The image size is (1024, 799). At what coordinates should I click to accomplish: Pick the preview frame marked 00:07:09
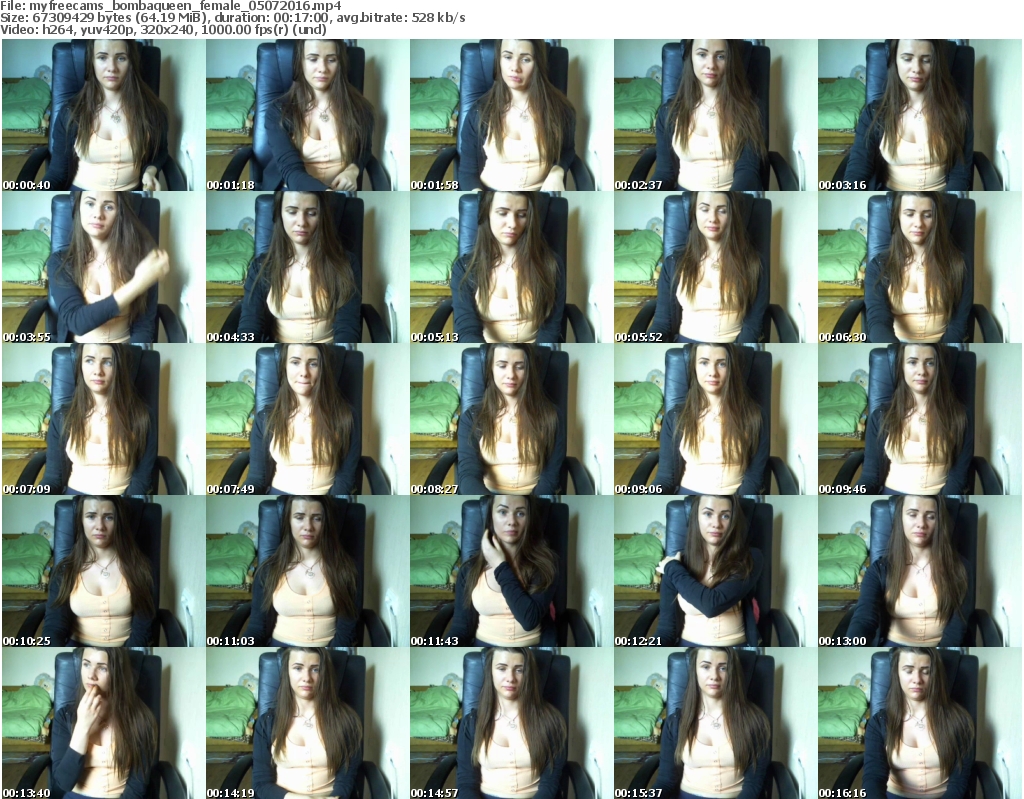[103, 419]
